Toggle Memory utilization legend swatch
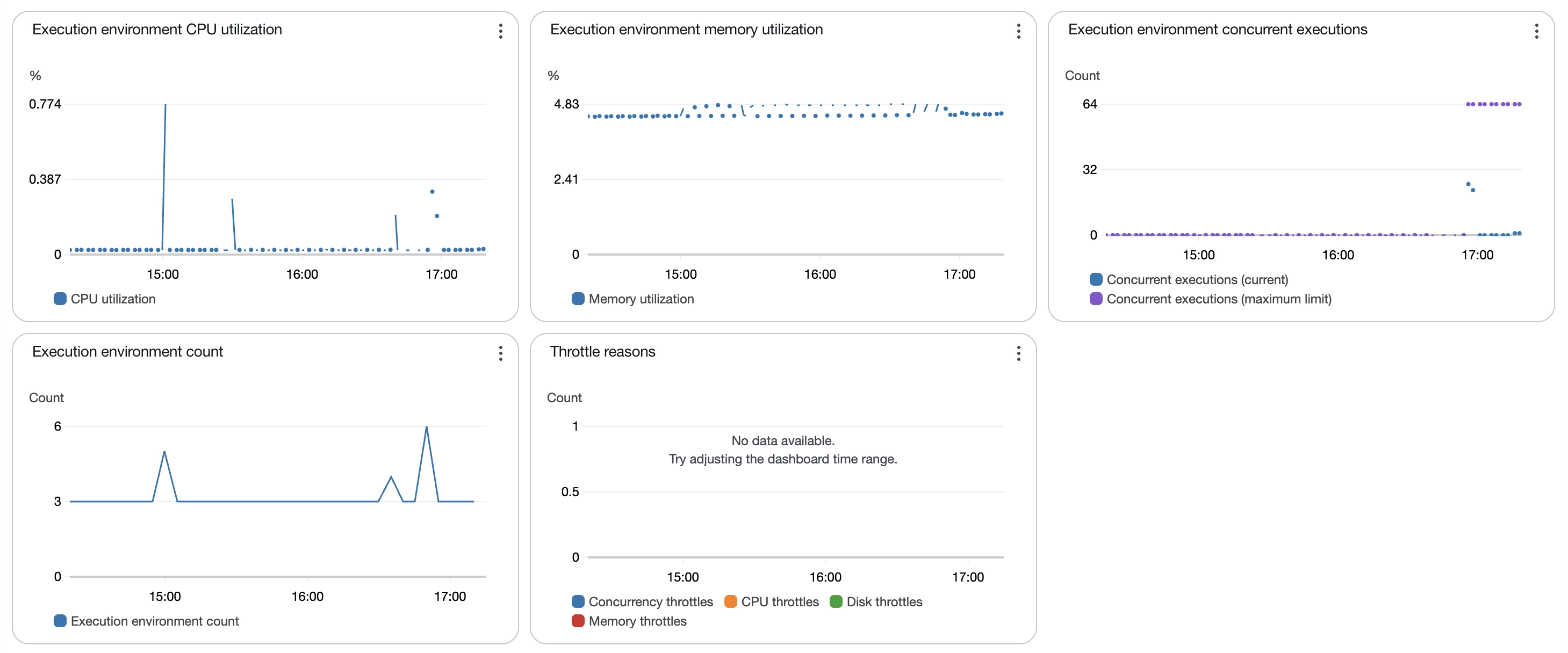 [578, 299]
